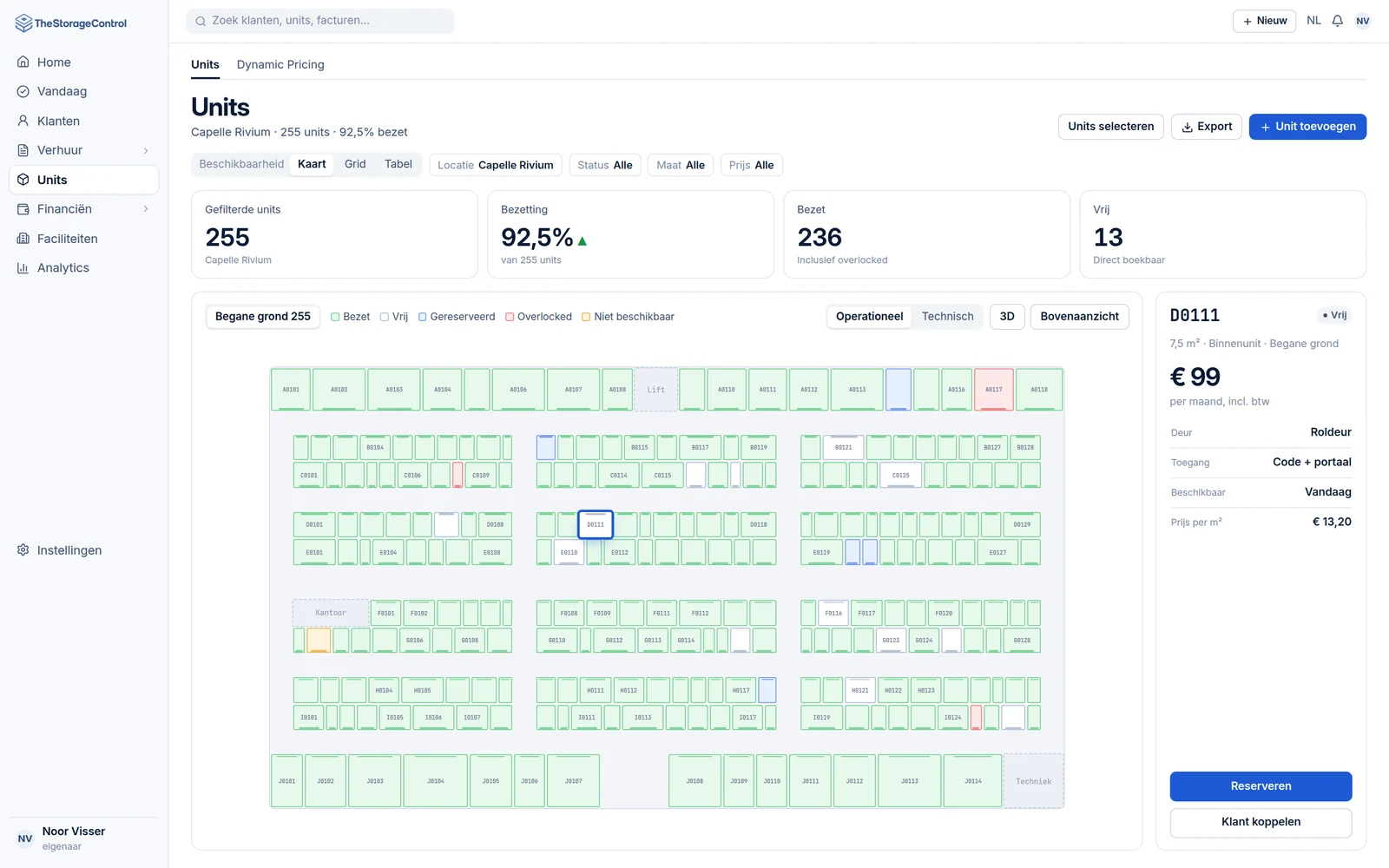The height and width of the screenshot is (868, 1389).
Task: Open the Locatie Capelle Rivium dropdown
Action: 496,165
